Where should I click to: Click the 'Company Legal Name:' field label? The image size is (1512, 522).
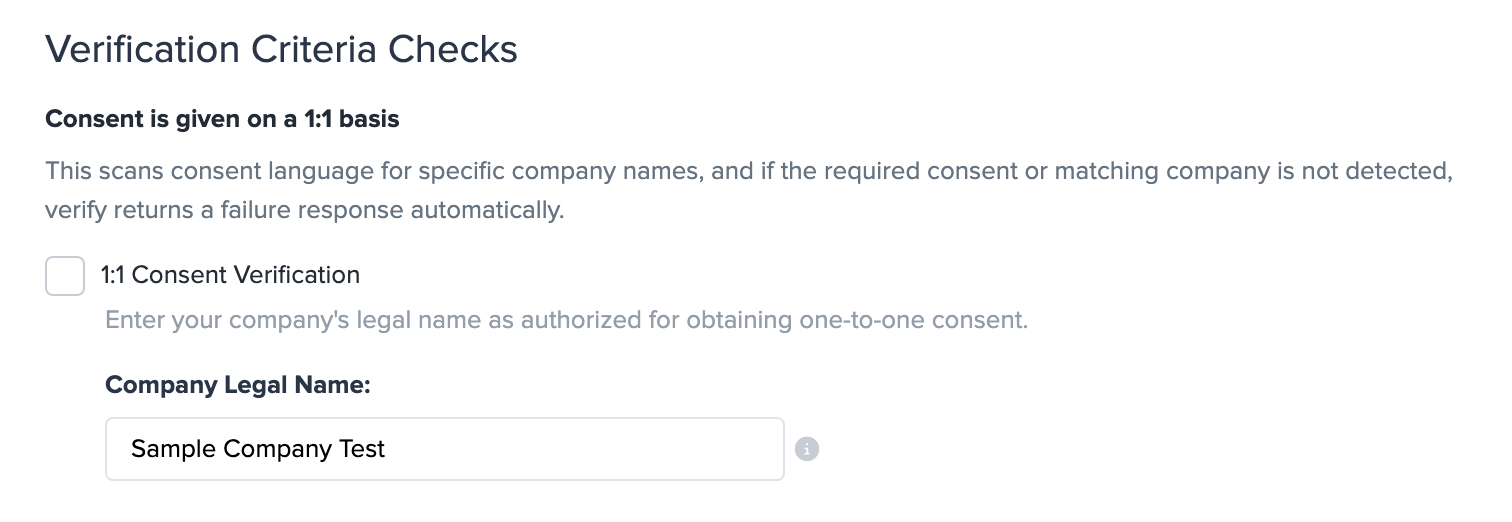tap(238, 385)
